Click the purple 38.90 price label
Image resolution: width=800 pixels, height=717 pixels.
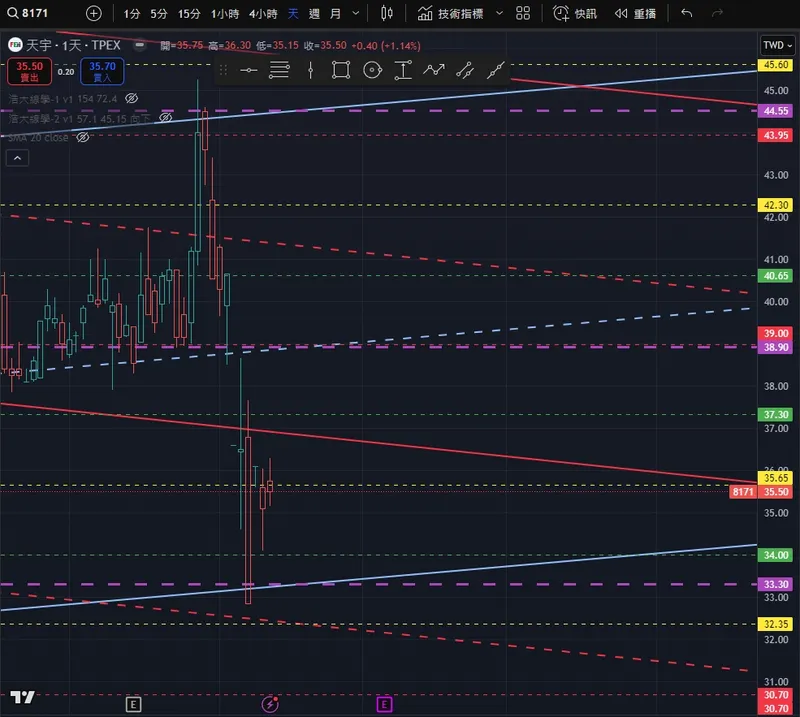pos(776,347)
